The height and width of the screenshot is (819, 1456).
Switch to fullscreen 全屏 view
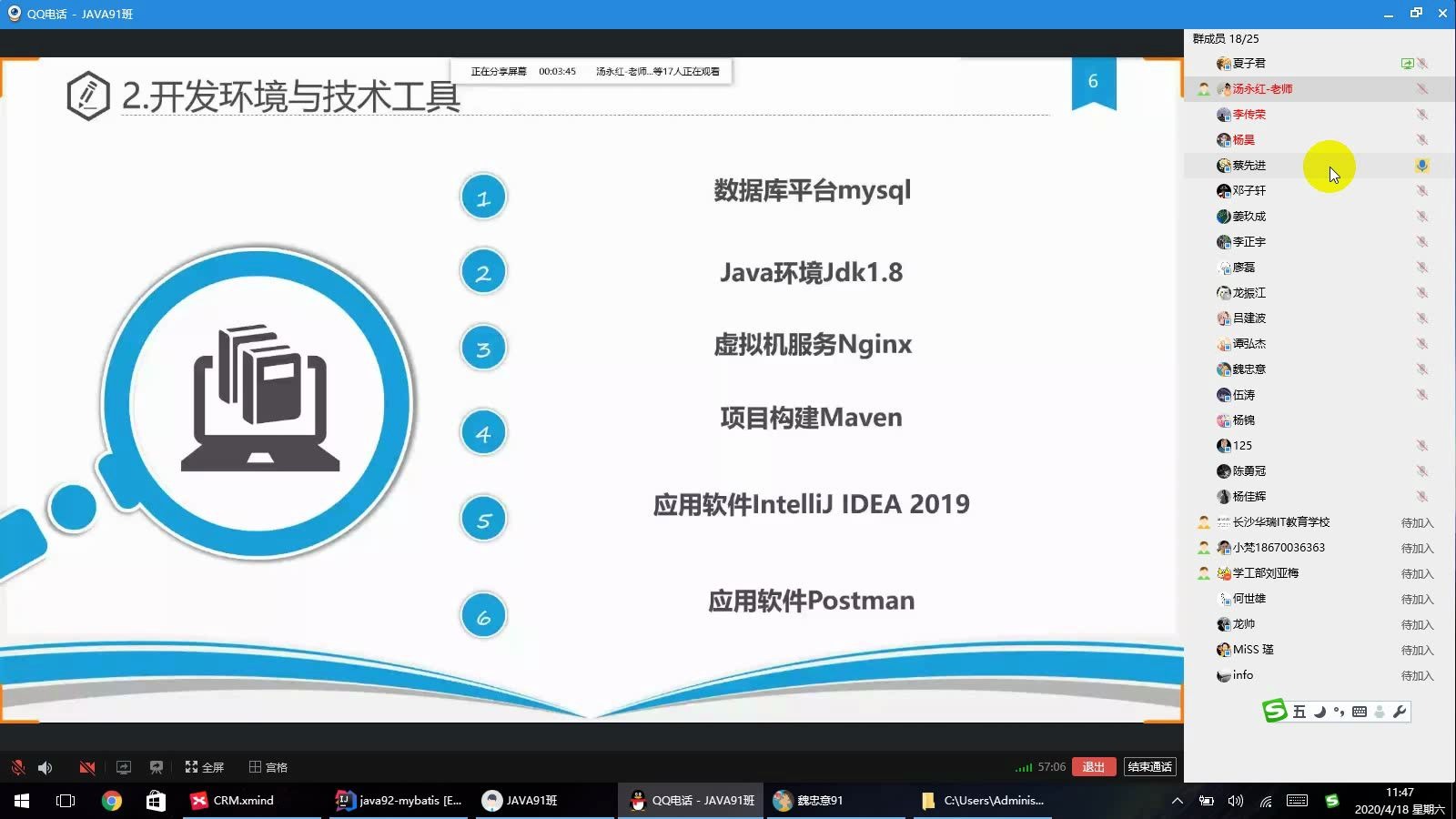point(205,767)
